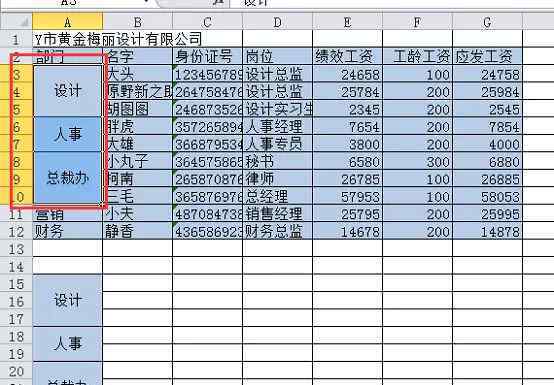Click the name cell 三毛
This screenshot has width=554, height=385.
(x=137, y=196)
